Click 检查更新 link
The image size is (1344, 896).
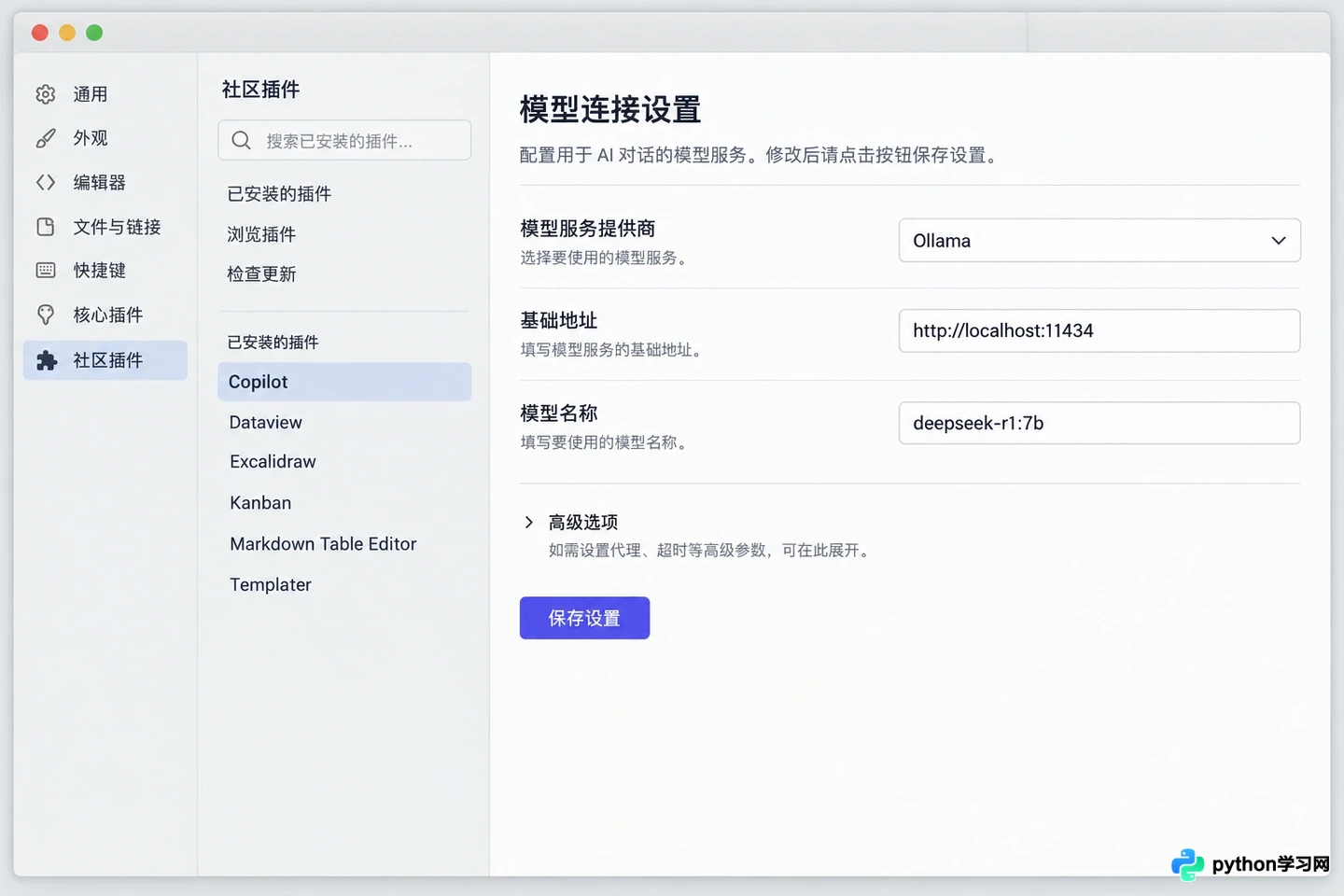[x=261, y=274]
